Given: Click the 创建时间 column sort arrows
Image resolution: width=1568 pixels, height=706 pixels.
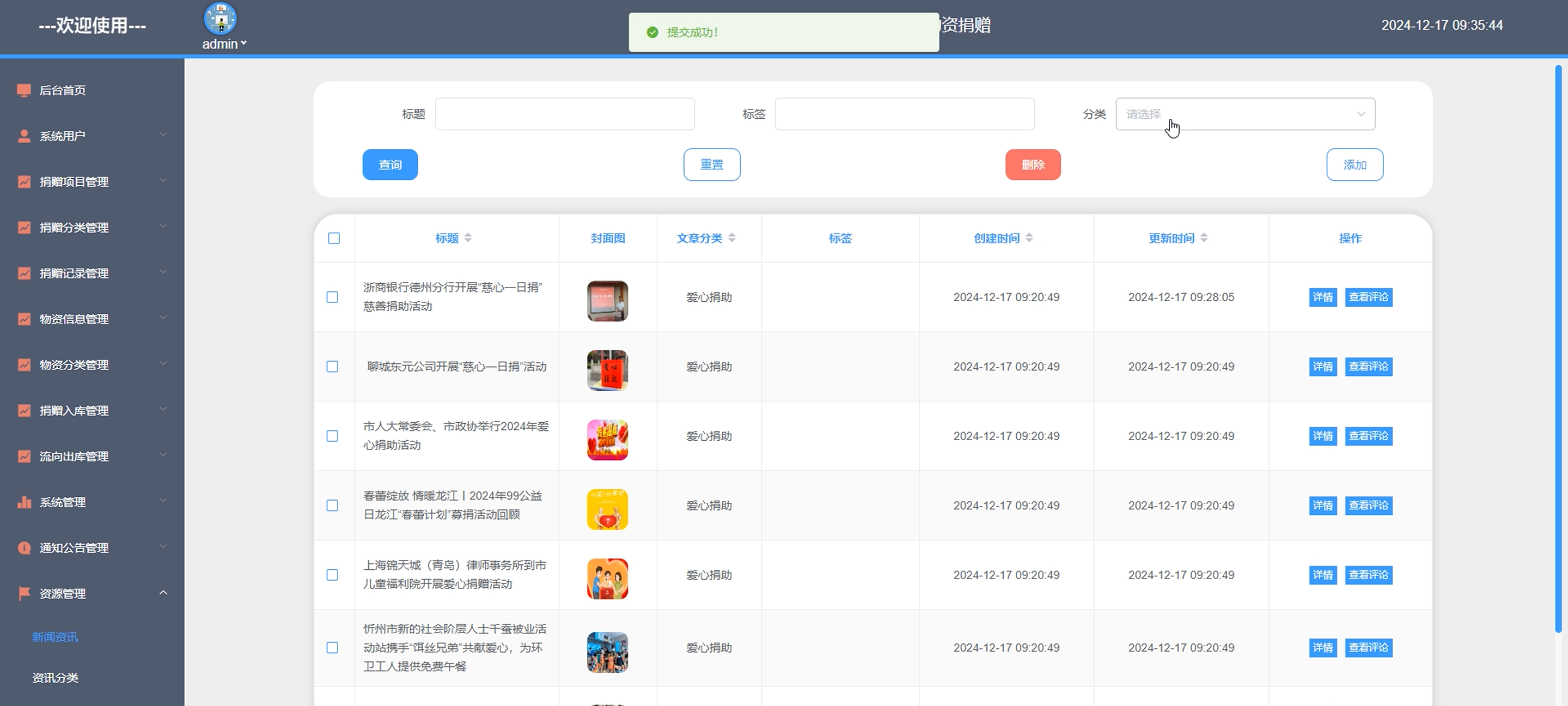Looking at the screenshot, I should 1029,238.
